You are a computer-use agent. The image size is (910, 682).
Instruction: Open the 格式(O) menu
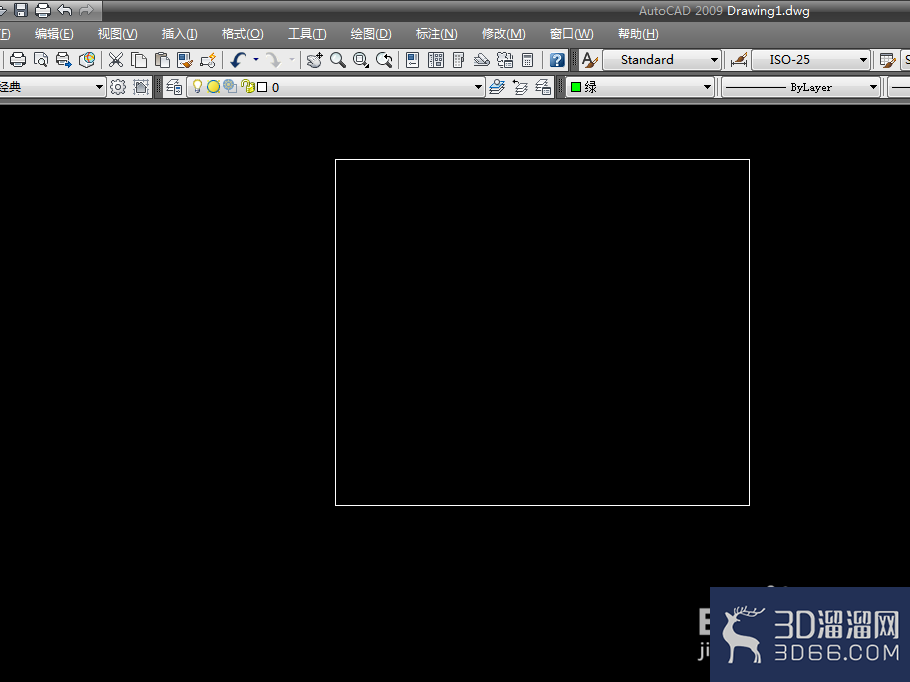coord(243,34)
